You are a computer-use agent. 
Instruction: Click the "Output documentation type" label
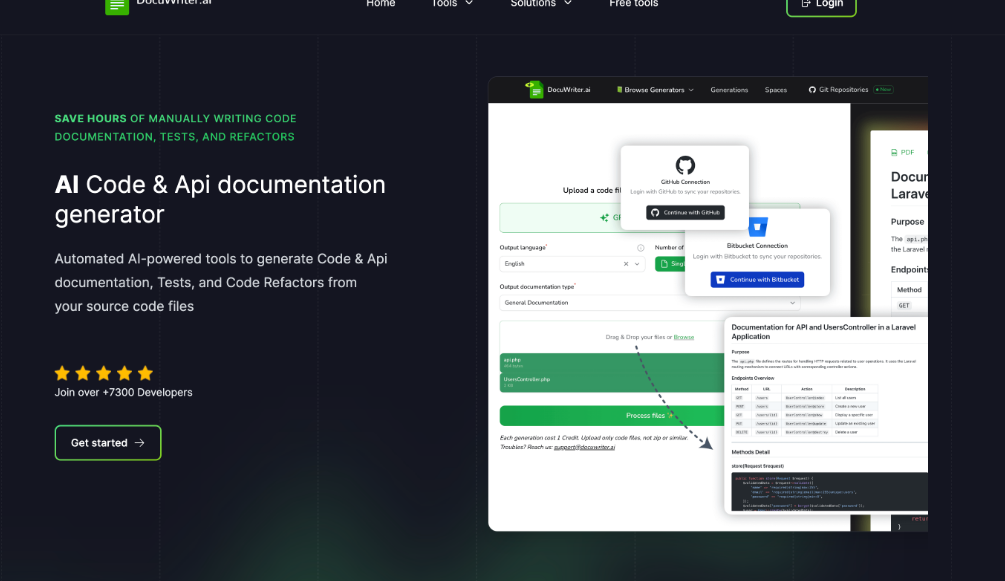click(x=537, y=287)
